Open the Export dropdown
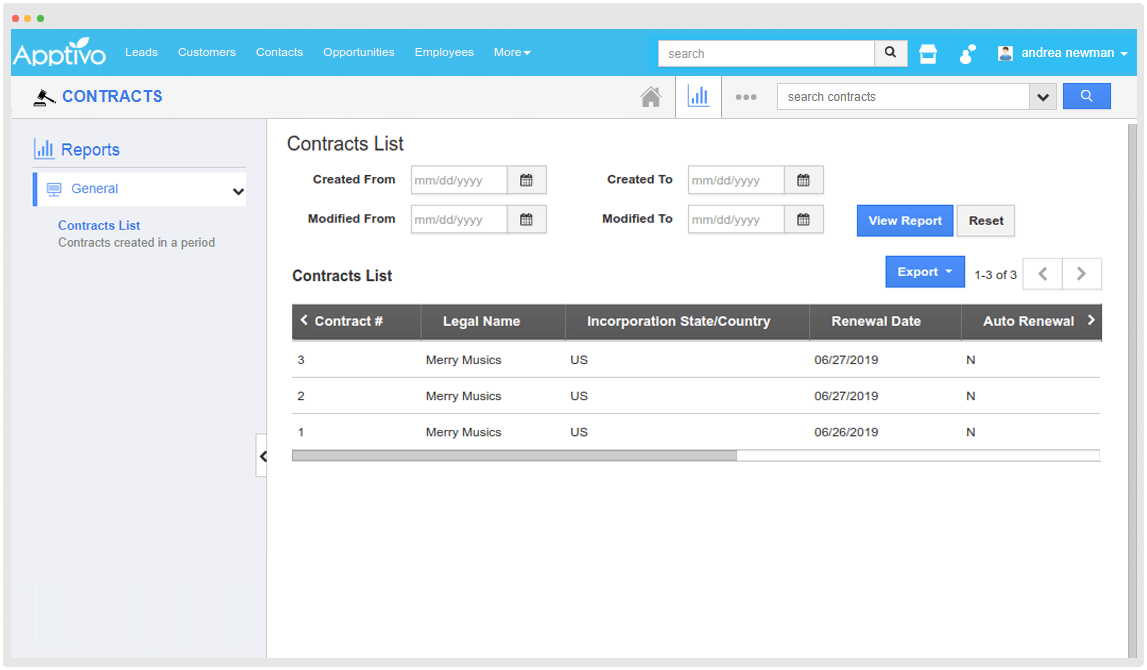The height and width of the screenshot is (670, 1147). click(x=924, y=272)
